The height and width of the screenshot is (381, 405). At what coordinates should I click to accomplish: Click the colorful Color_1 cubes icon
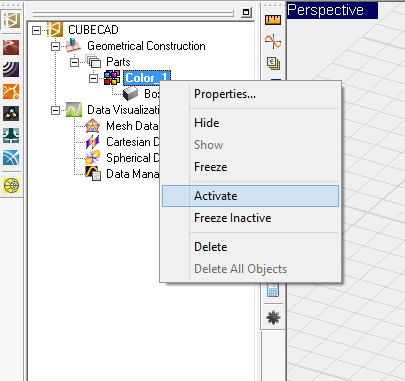(112, 77)
